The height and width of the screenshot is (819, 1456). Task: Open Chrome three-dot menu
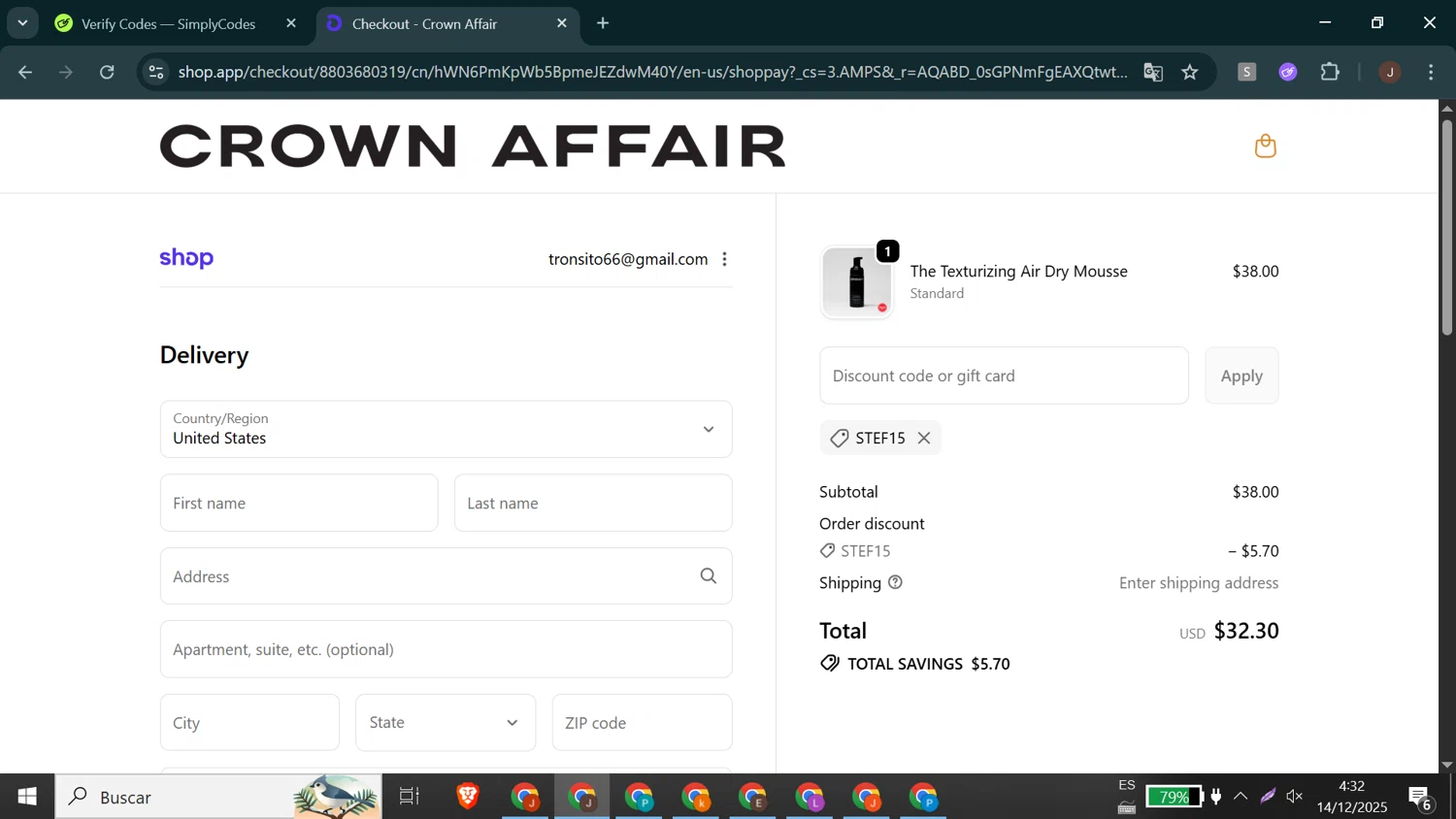pos(1431,72)
